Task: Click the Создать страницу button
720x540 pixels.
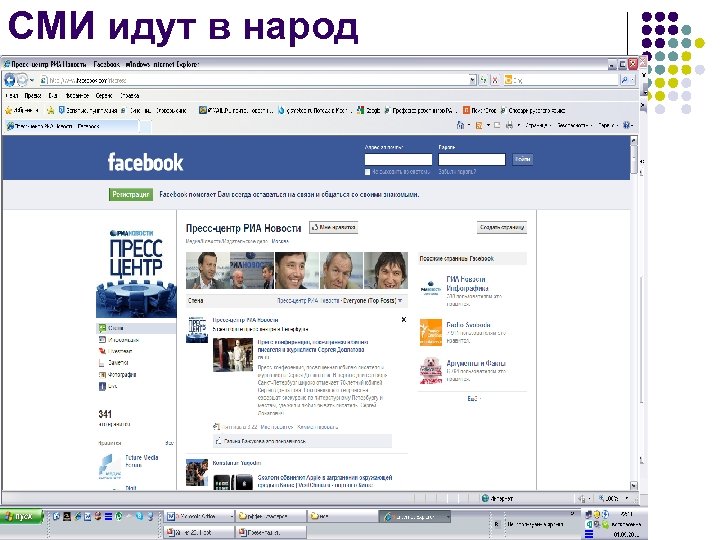Action: point(501,227)
